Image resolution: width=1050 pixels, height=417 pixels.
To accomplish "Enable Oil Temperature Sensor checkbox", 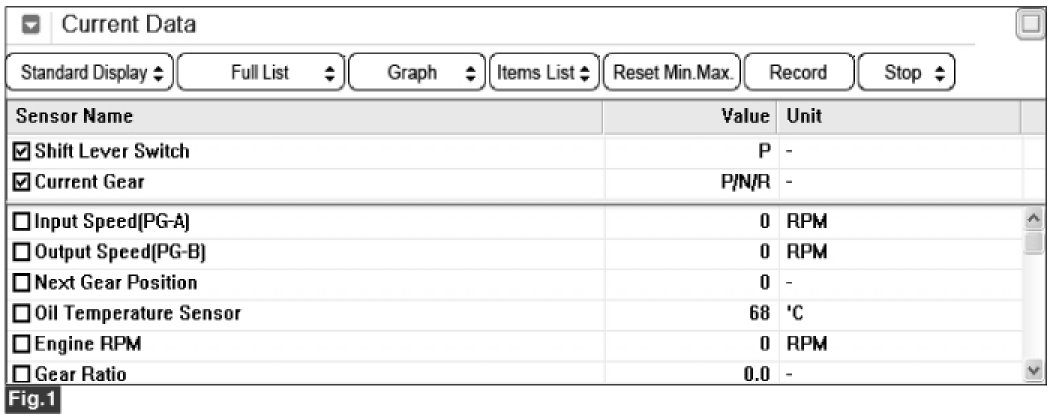I will click(21, 313).
